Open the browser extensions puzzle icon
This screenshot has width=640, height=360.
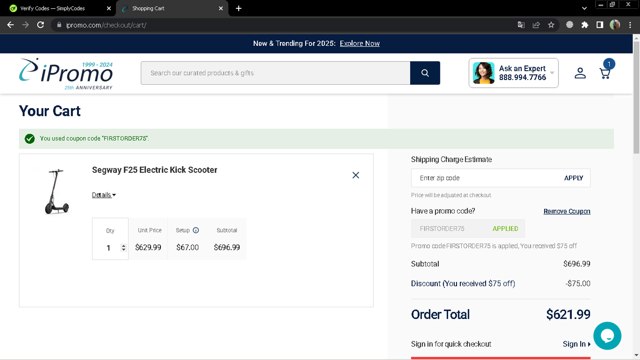pos(584,25)
